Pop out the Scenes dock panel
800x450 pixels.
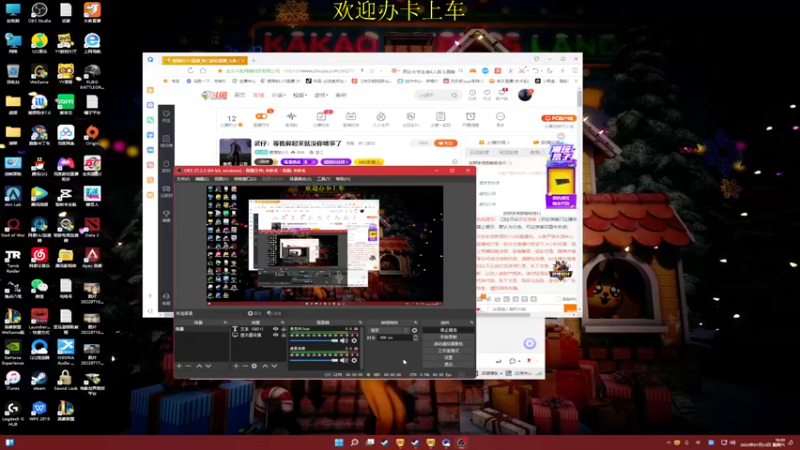click(x=225, y=322)
